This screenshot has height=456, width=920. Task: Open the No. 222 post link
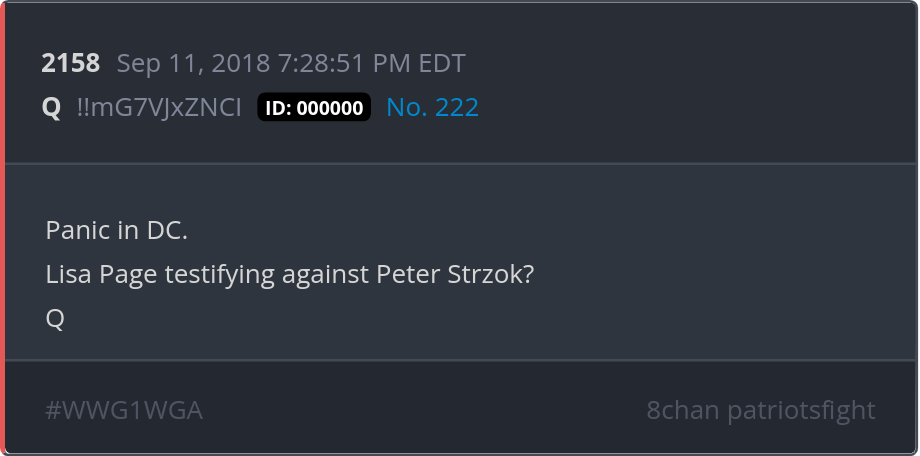point(432,107)
